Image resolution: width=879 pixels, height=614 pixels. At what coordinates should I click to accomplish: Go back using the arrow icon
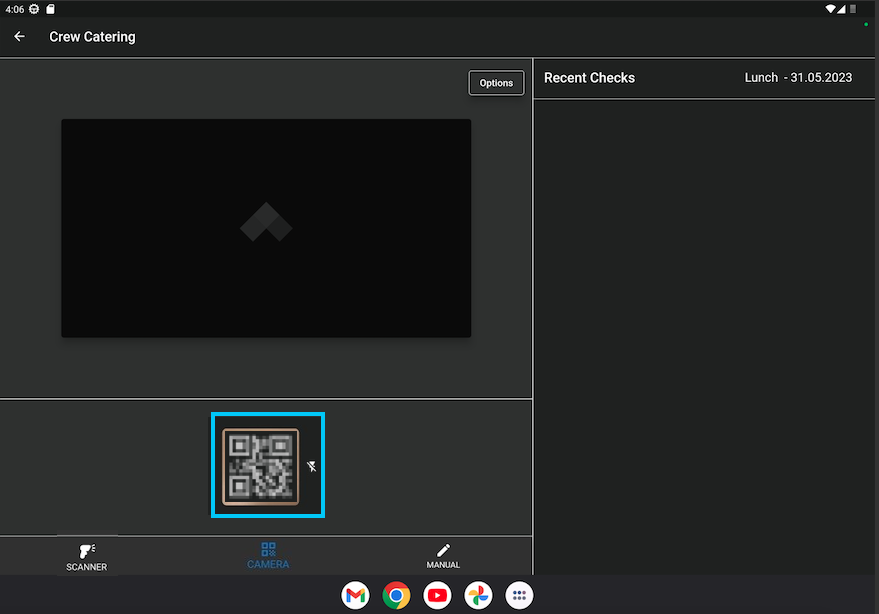[x=20, y=36]
